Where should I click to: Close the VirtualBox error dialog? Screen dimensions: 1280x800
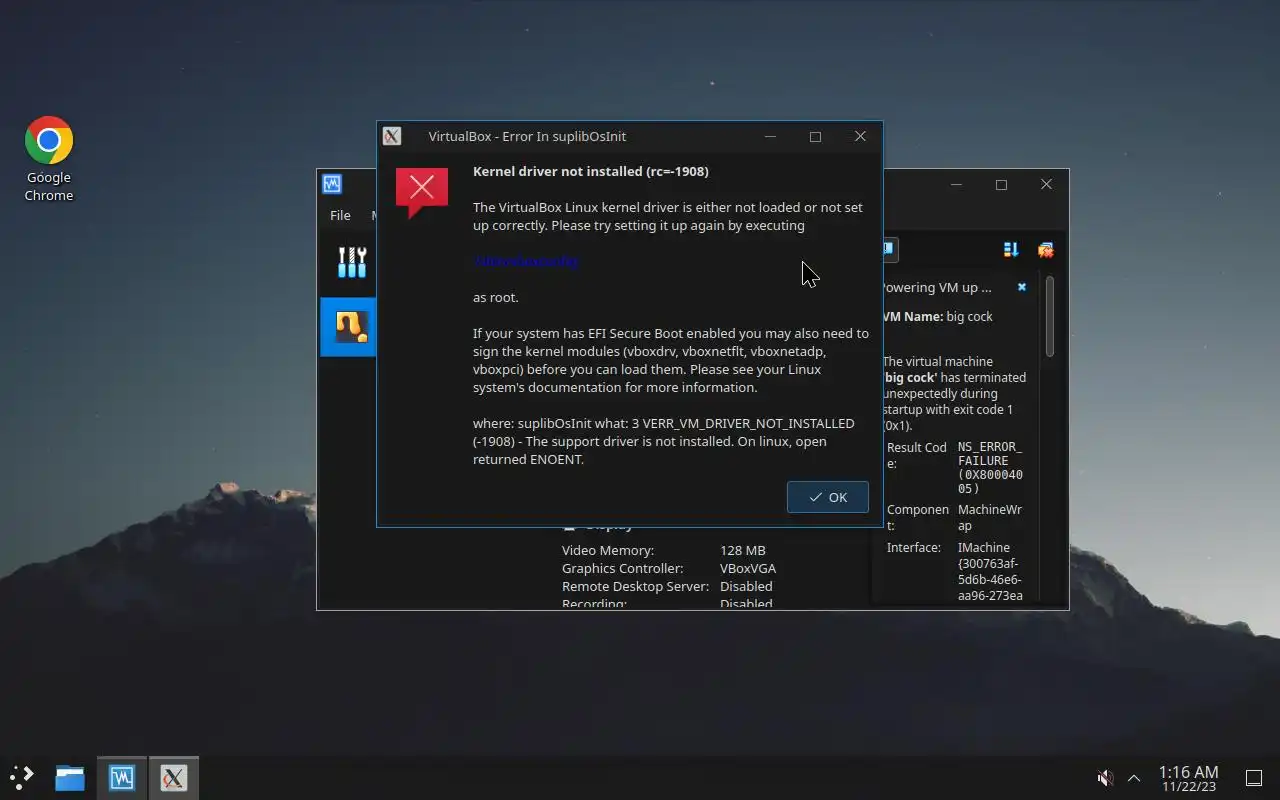click(860, 136)
